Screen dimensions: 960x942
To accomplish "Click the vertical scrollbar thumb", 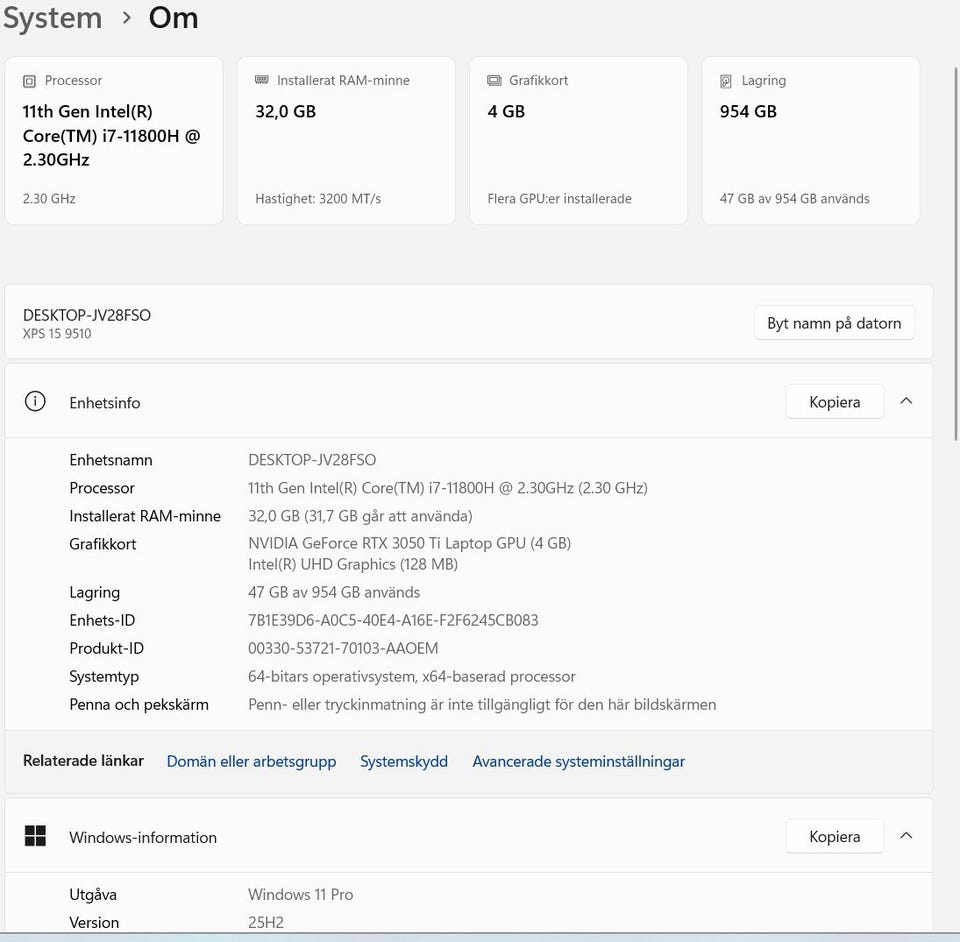I will click(x=956, y=254).
